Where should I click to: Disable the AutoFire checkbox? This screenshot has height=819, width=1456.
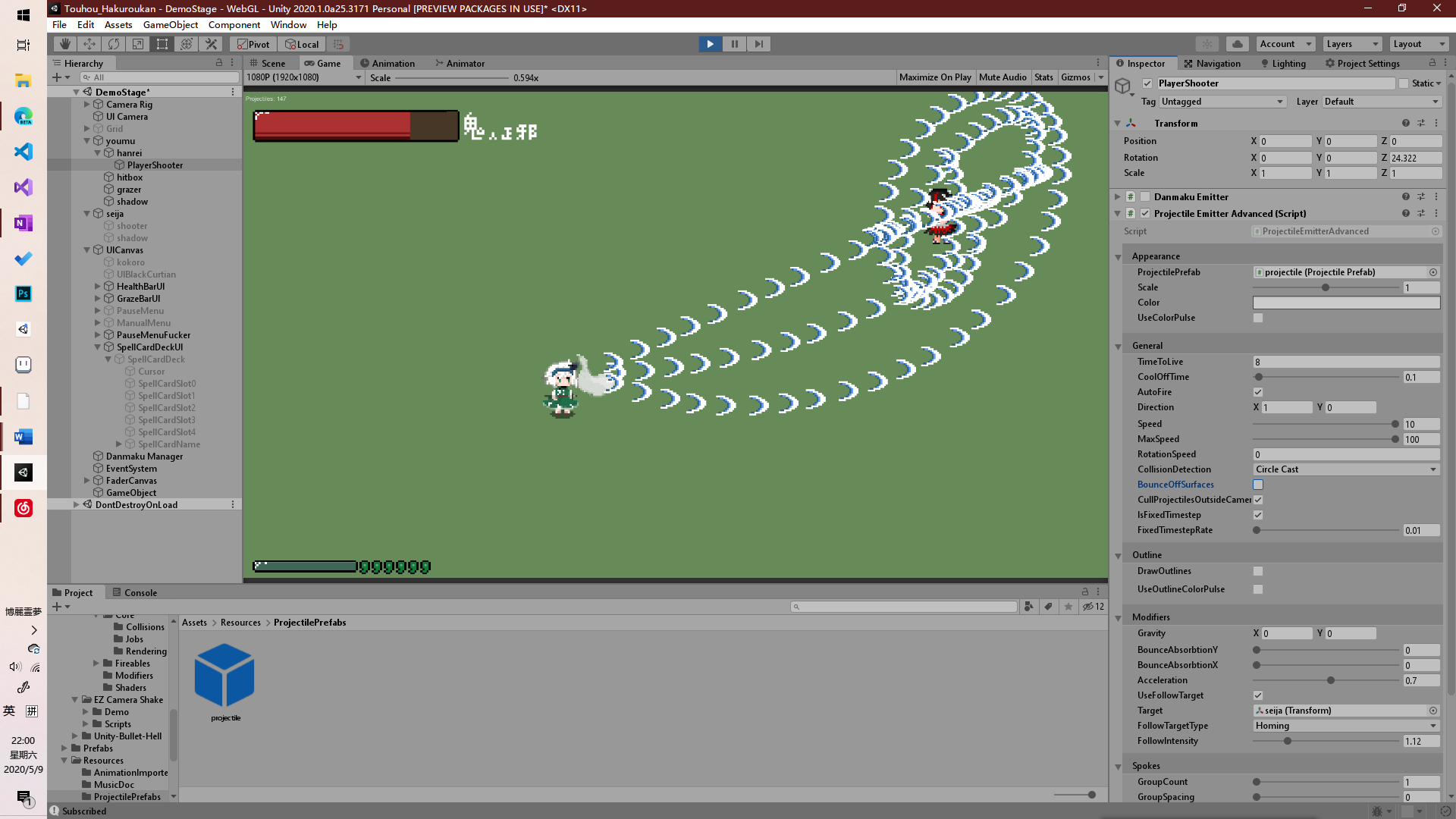(x=1257, y=392)
